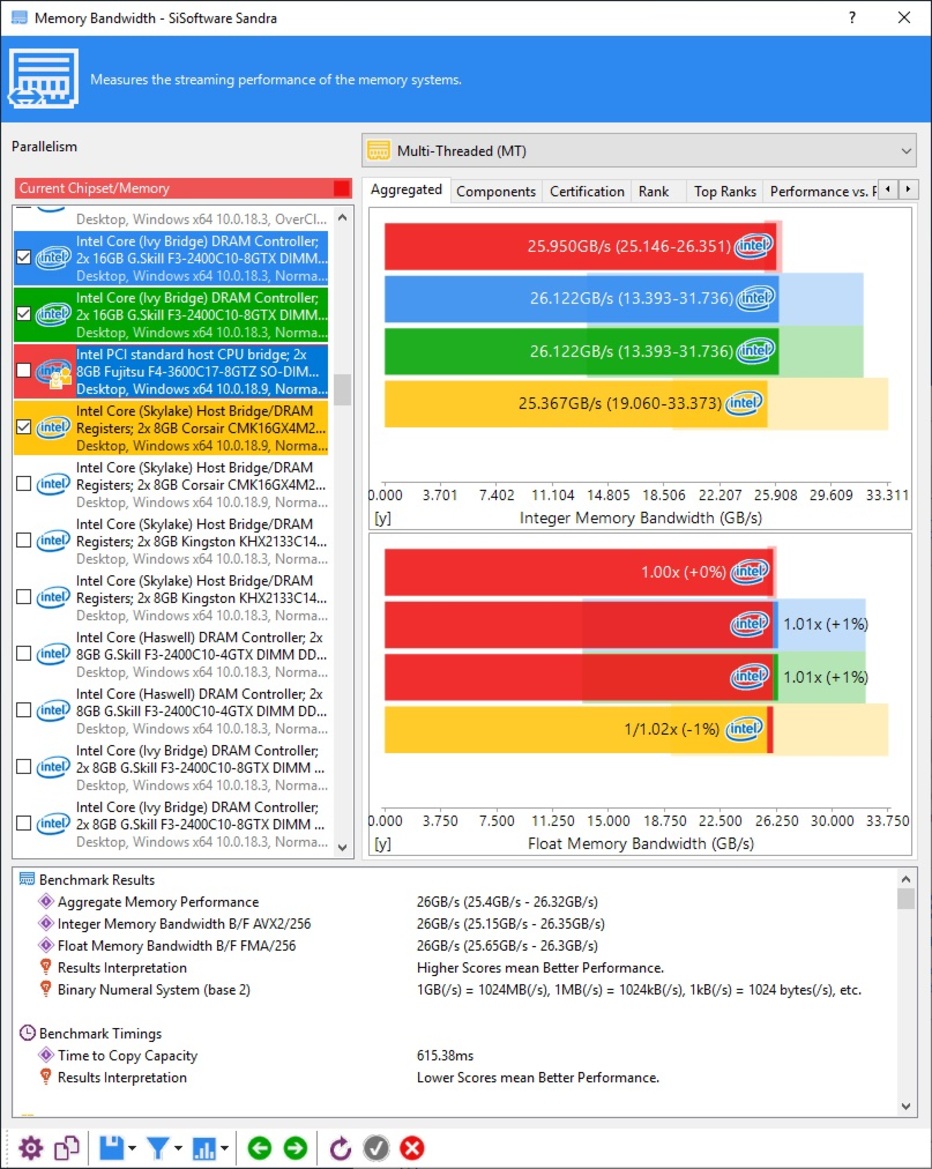
Task: Click the question mark help button
Action: coord(852,17)
